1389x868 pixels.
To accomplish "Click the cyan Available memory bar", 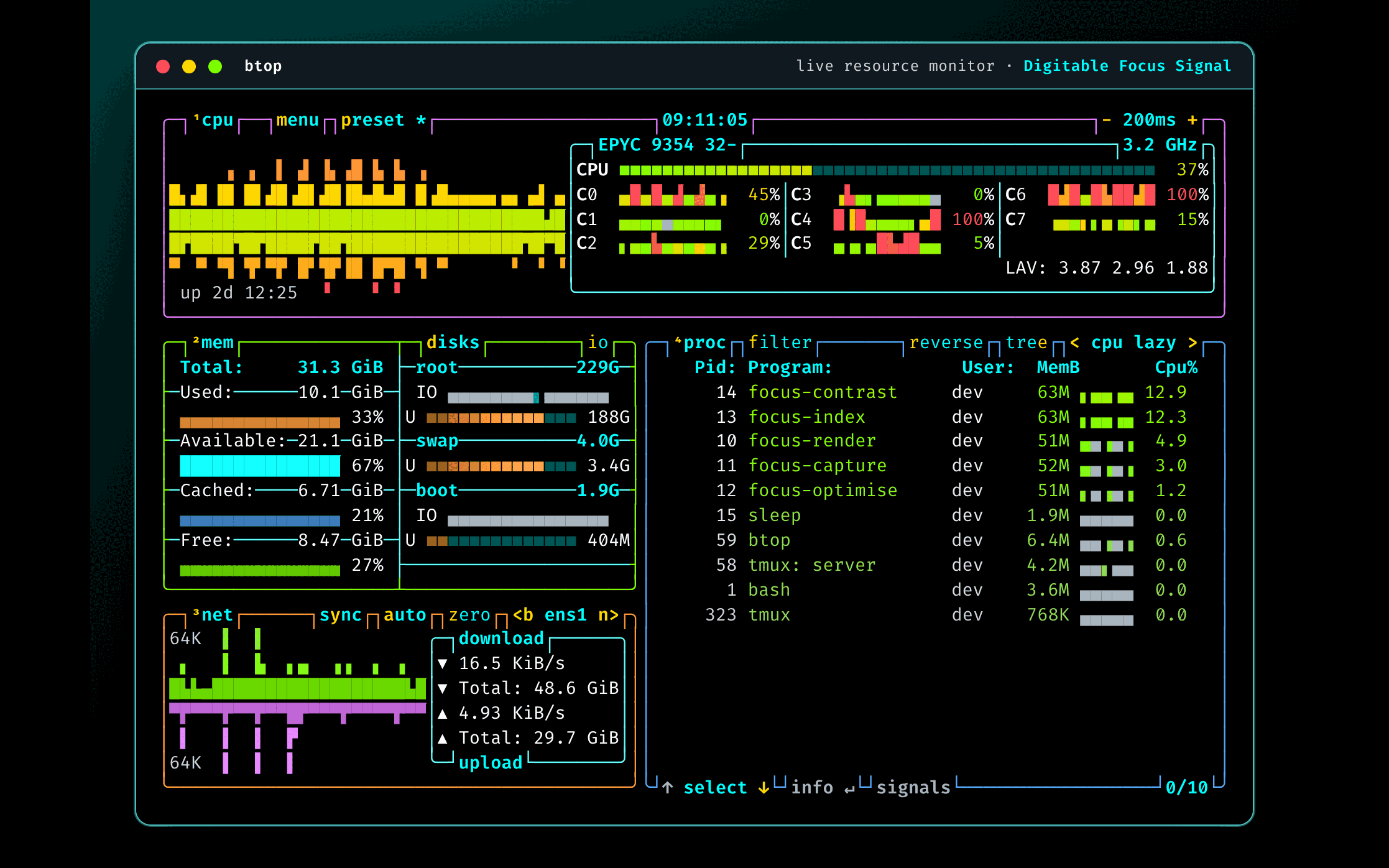I will tap(260, 466).
